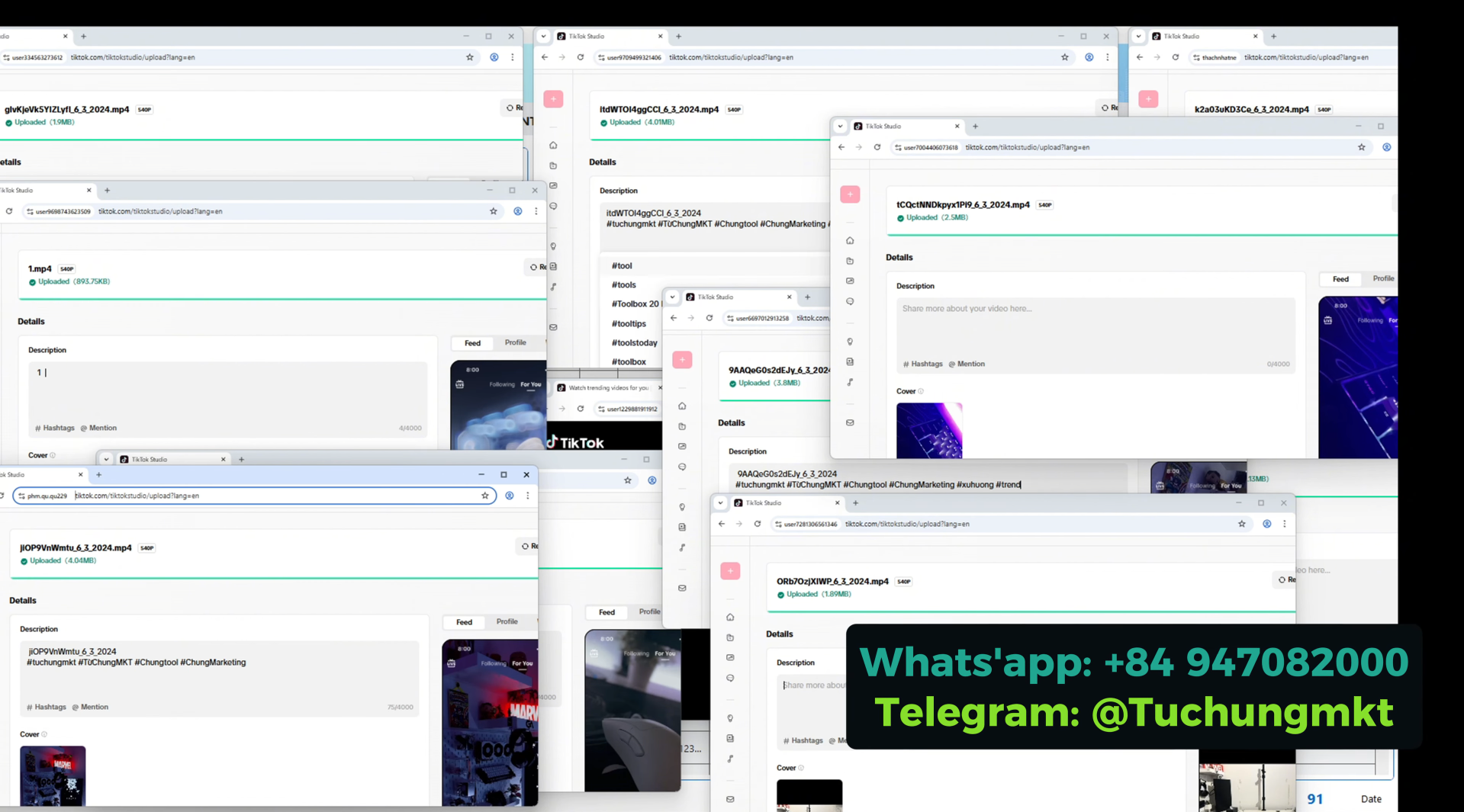
Task: Expand tab search in user7281306561346 window
Action: coord(720,503)
